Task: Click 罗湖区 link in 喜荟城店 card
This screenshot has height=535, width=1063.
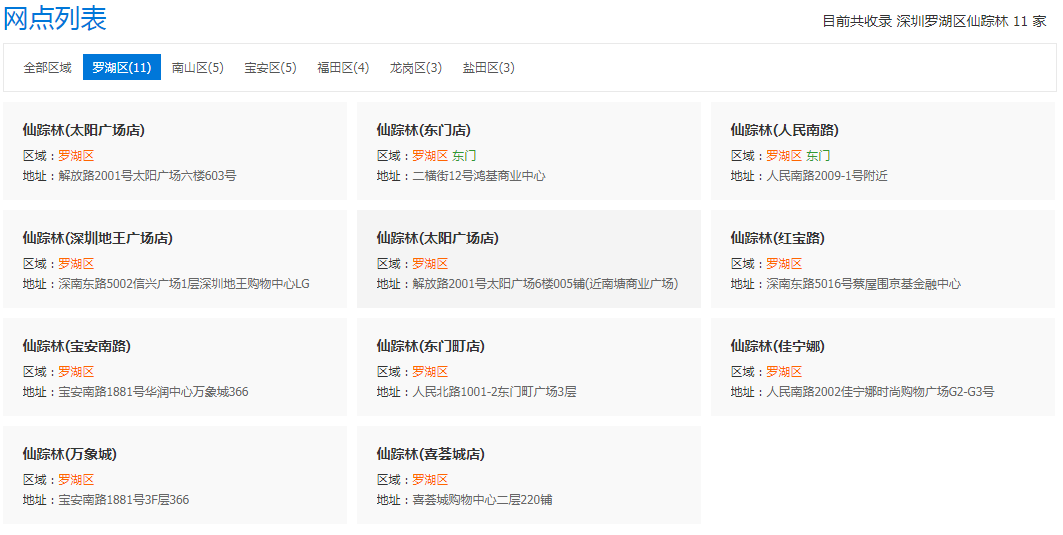Action: 430,479
